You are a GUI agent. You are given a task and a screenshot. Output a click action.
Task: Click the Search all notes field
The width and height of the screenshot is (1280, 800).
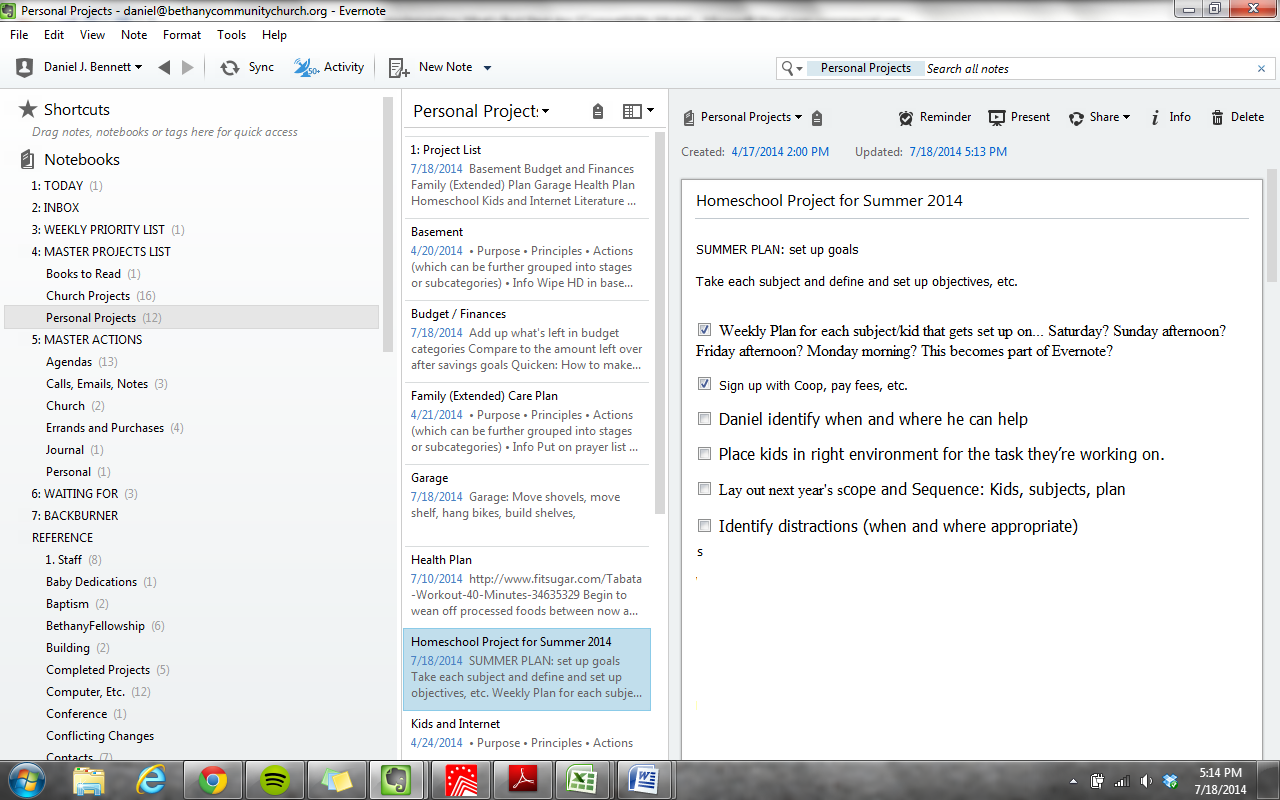point(1088,68)
